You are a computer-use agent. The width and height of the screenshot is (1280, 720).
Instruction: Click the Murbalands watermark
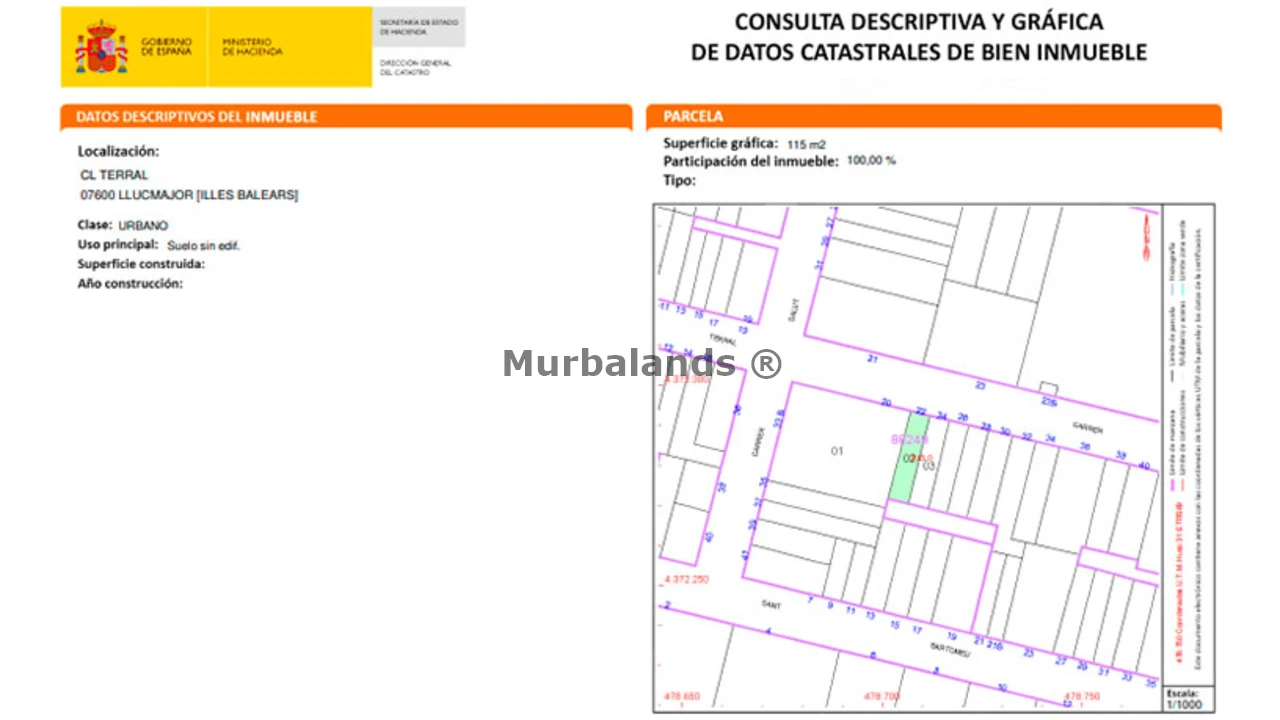coord(642,363)
